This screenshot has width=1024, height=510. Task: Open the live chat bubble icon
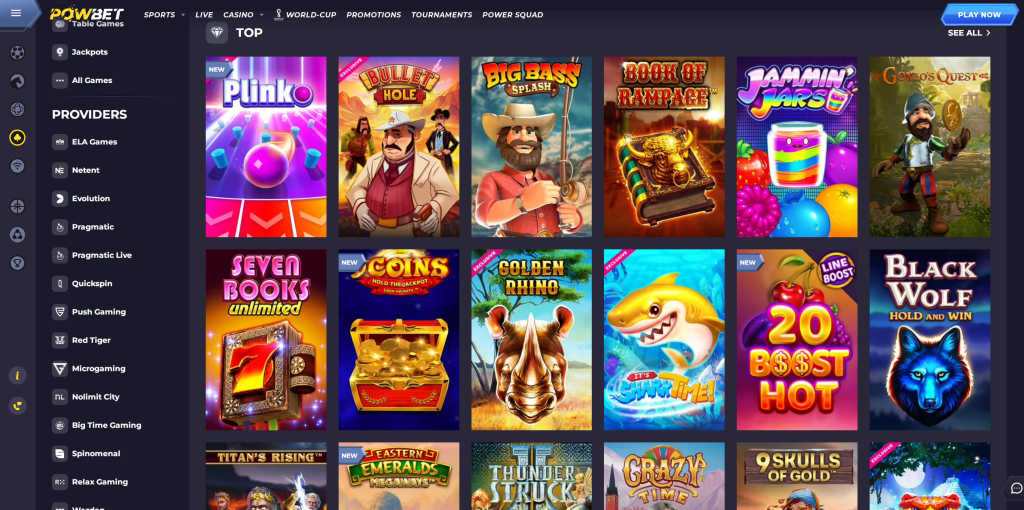(x=1016, y=488)
